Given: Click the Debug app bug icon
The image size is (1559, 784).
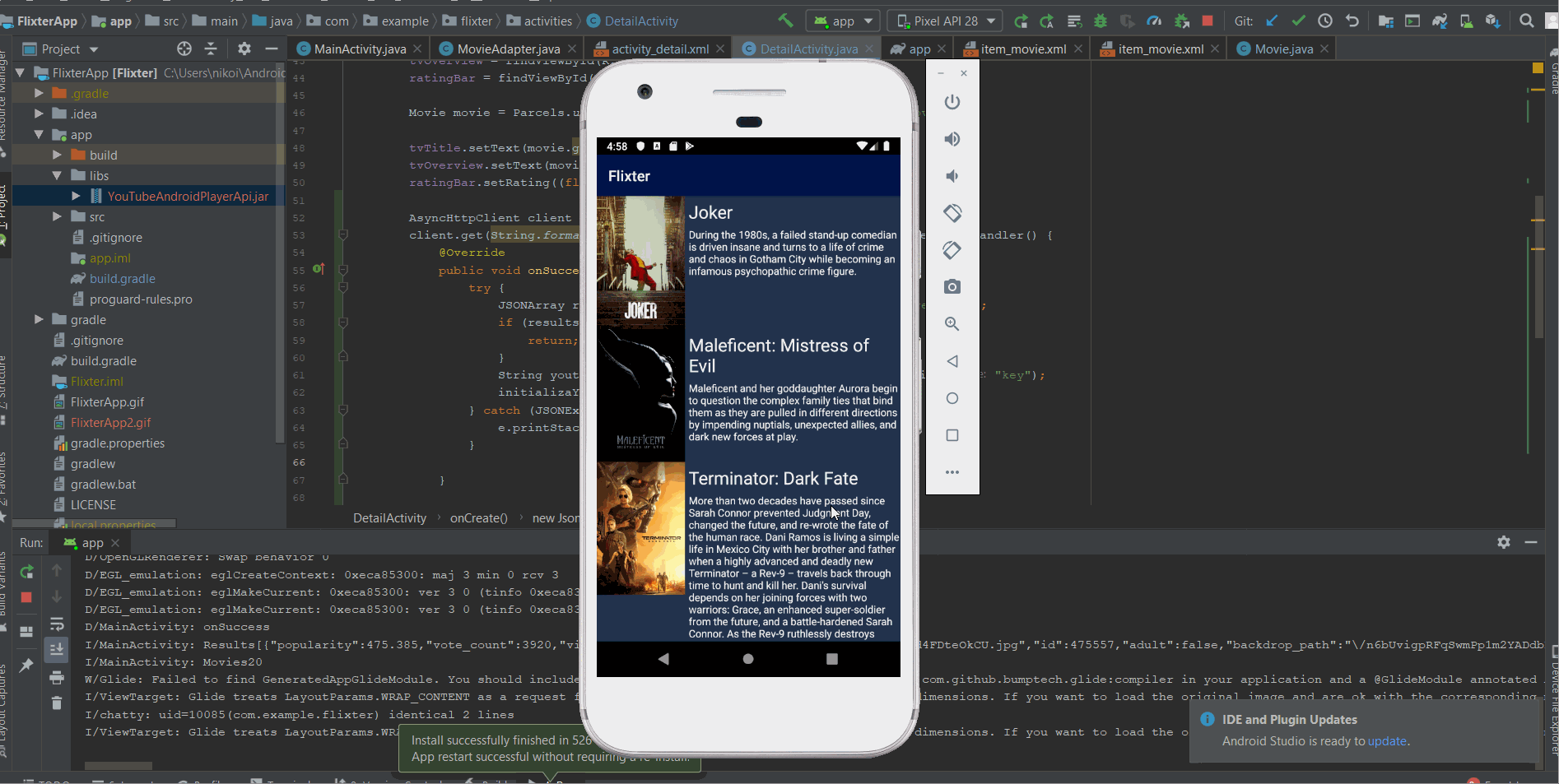Looking at the screenshot, I should 1101,21.
